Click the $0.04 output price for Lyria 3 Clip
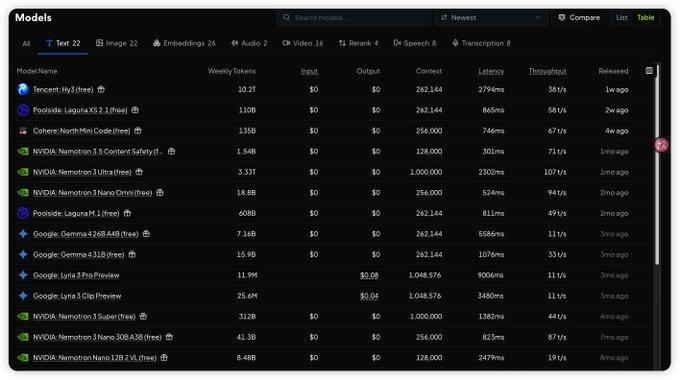The width and height of the screenshot is (680, 380). (x=369, y=296)
